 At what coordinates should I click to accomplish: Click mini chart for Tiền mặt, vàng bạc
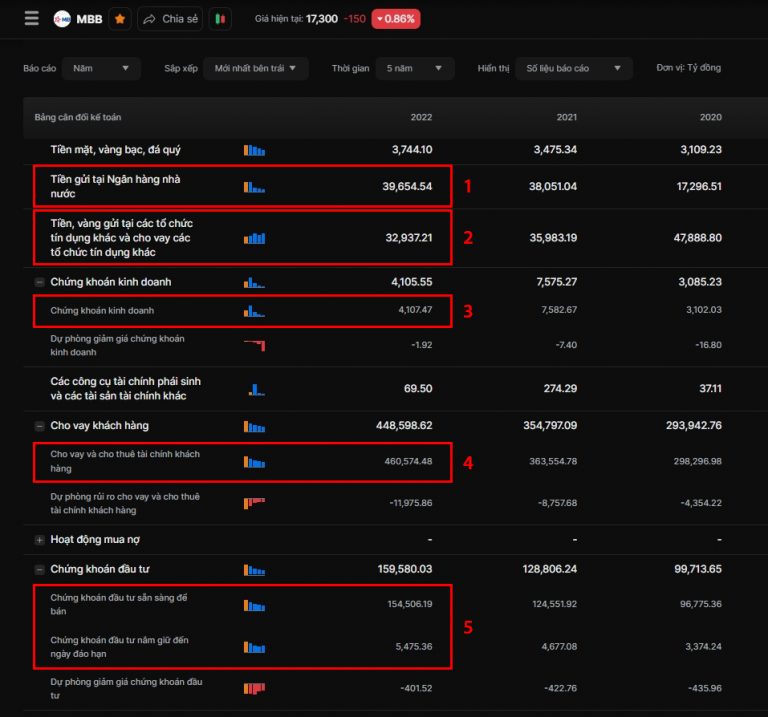[254, 150]
